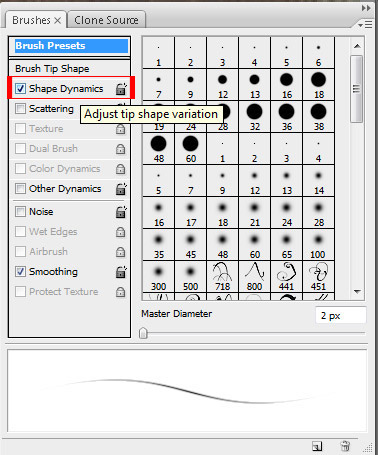Screen dimensions: 378x455
Task: Click the Airbrush lock icon
Action: (x=120, y=252)
